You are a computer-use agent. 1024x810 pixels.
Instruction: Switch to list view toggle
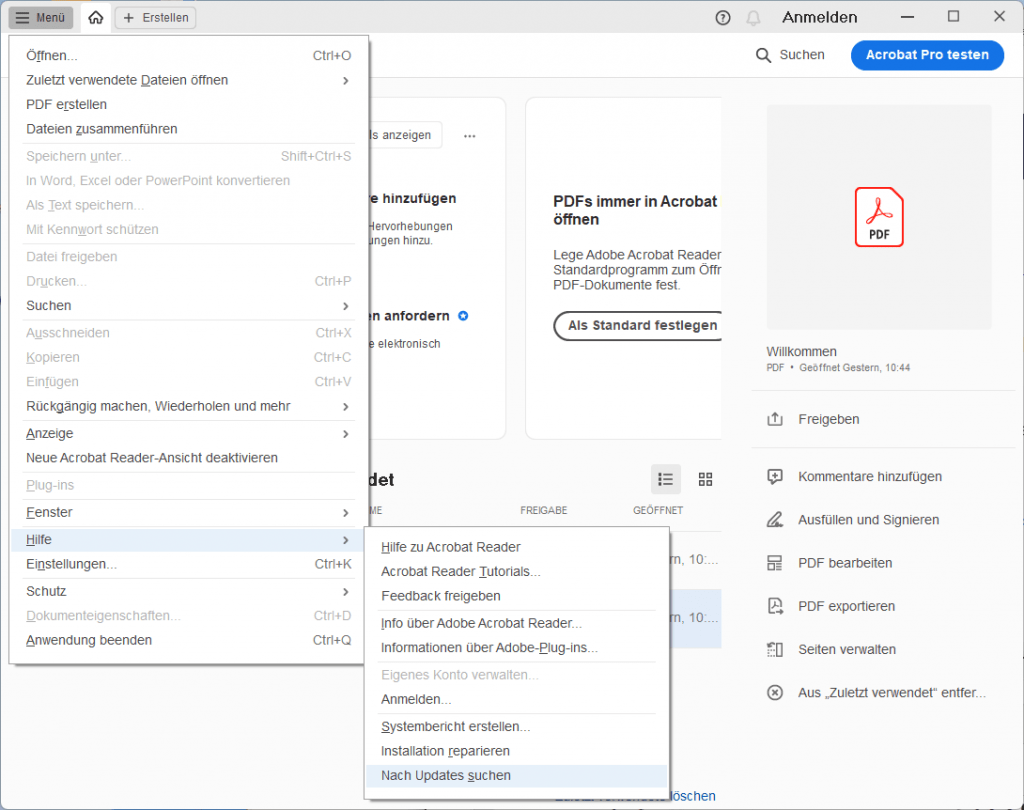click(x=665, y=480)
